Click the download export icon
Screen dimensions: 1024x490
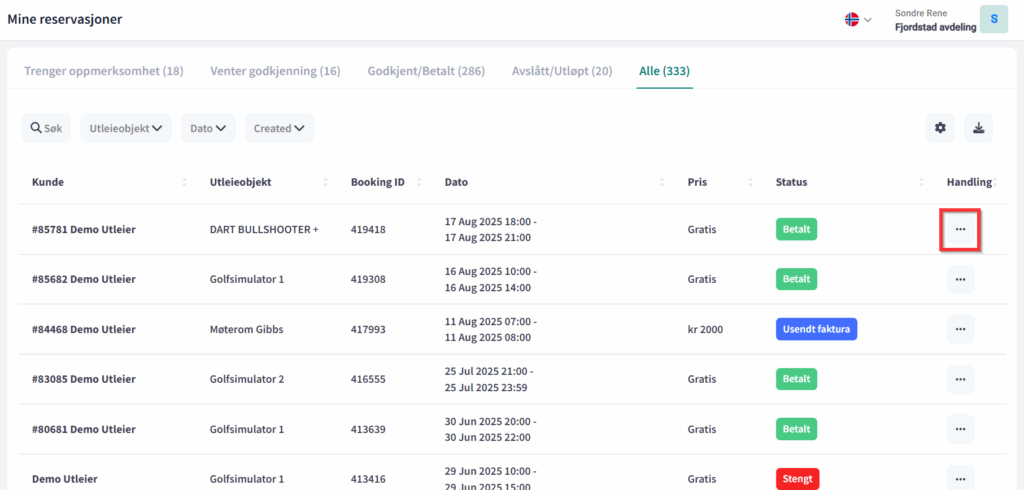978,128
